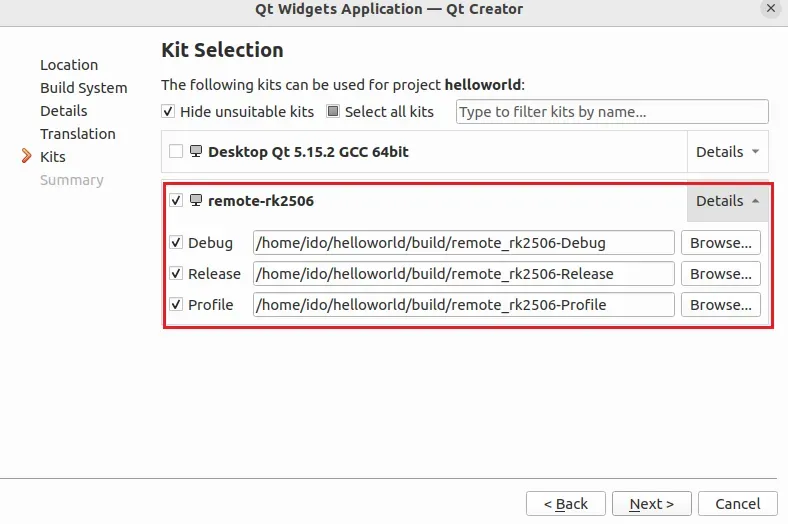Enable the Desktop Qt 5.15.2 GCC 64bit kit

176,151
